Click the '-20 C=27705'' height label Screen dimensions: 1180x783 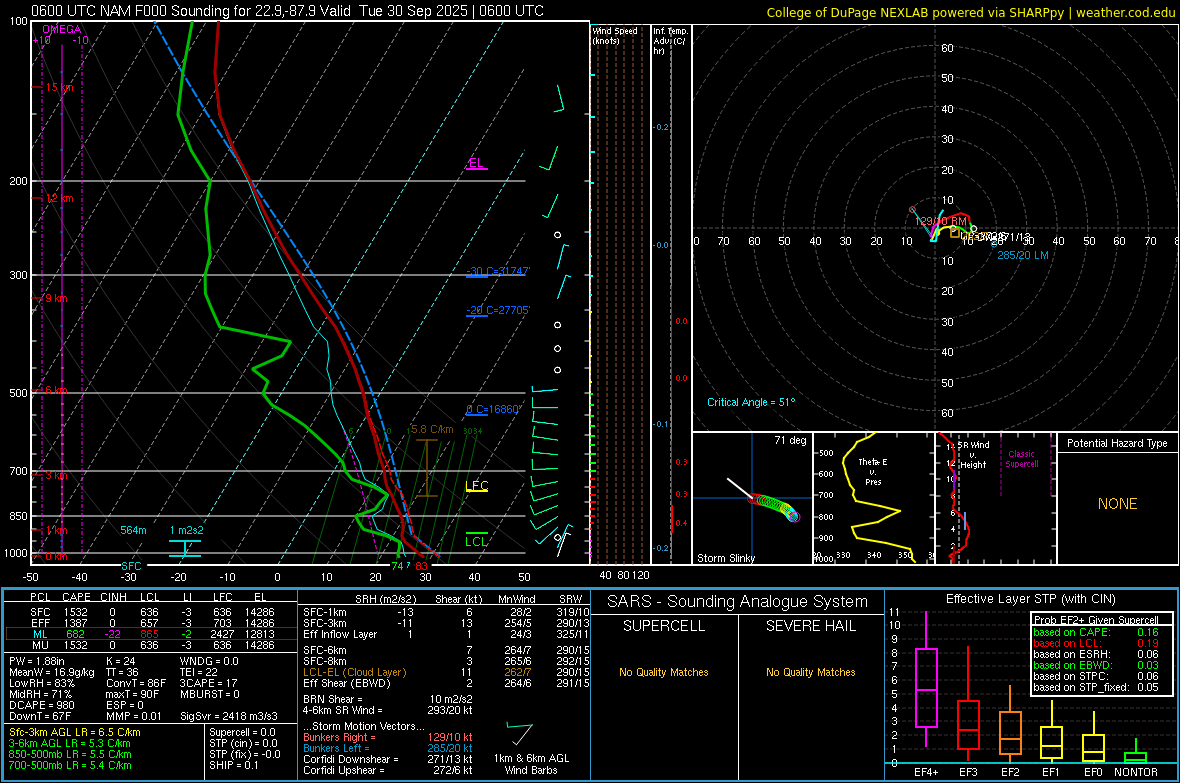[x=498, y=310]
